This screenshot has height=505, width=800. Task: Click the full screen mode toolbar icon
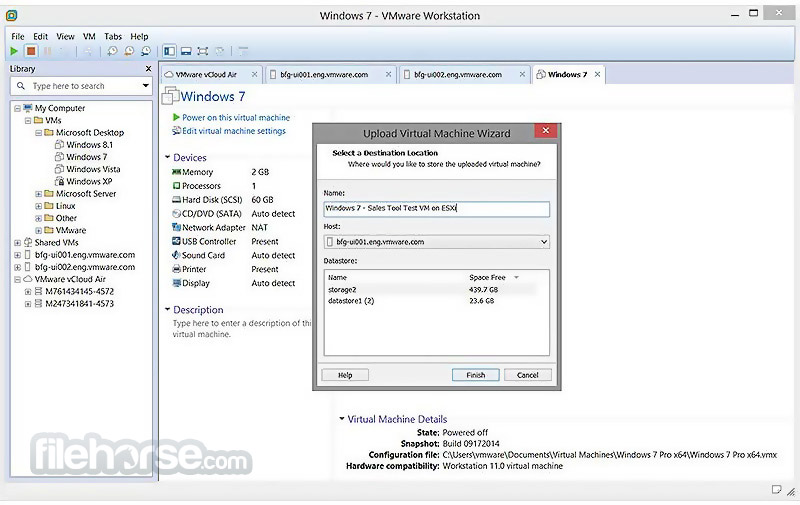(x=203, y=51)
